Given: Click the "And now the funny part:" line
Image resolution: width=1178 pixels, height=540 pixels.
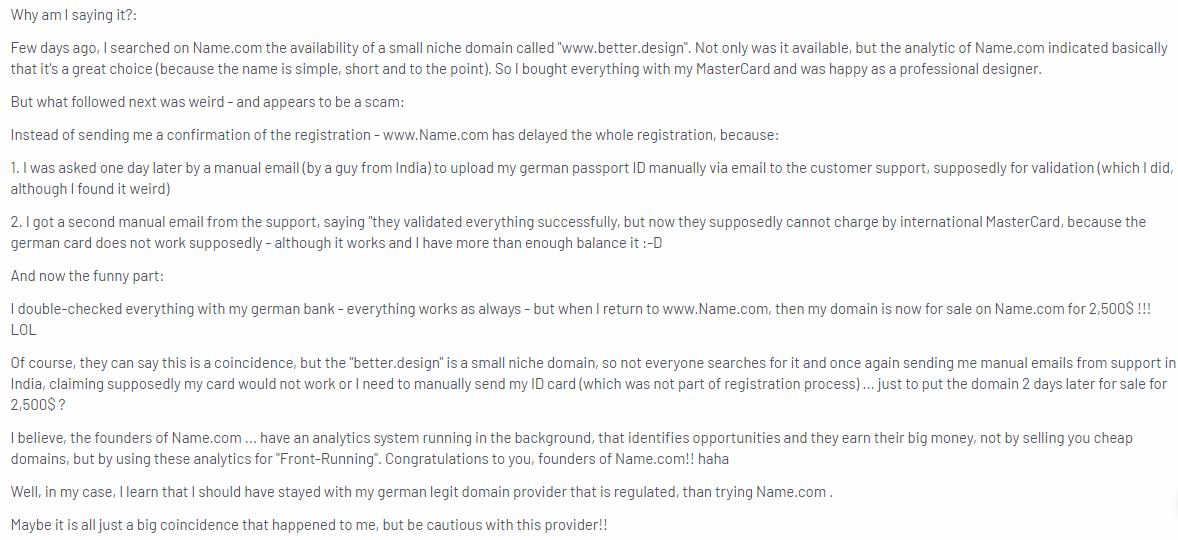Looking at the screenshot, I should click(x=87, y=276).
